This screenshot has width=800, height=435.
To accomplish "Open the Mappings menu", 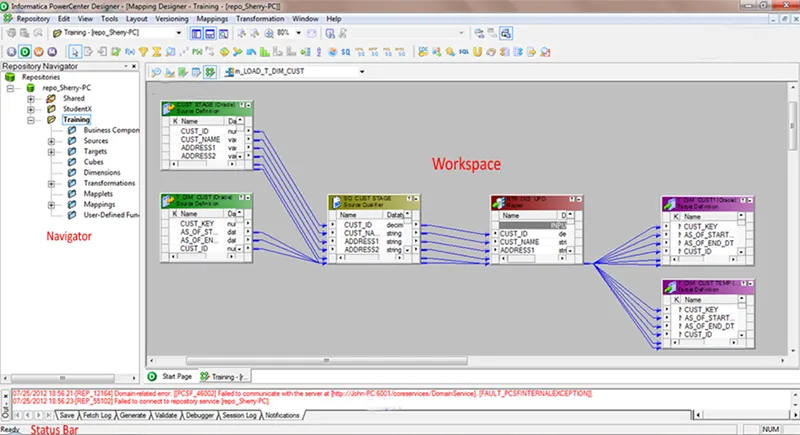I will point(212,19).
